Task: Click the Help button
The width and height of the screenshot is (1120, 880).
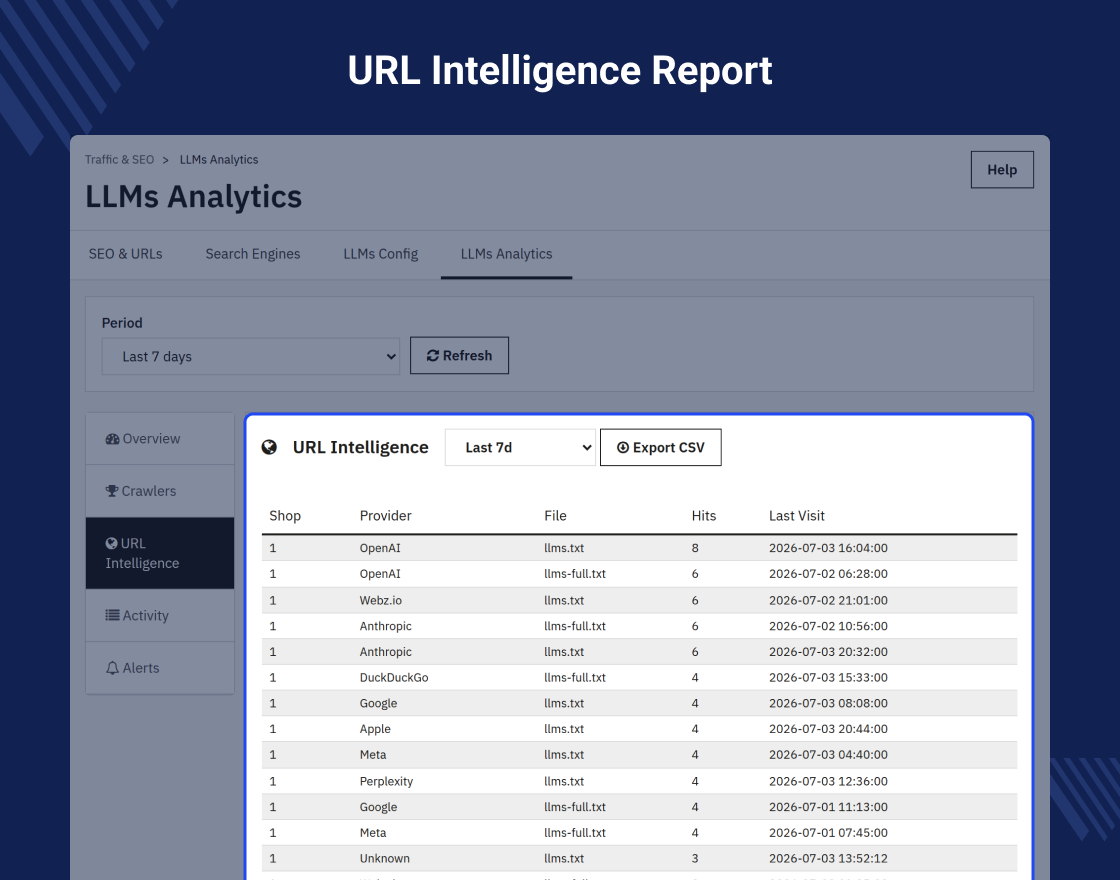Action: pos(1001,169)
